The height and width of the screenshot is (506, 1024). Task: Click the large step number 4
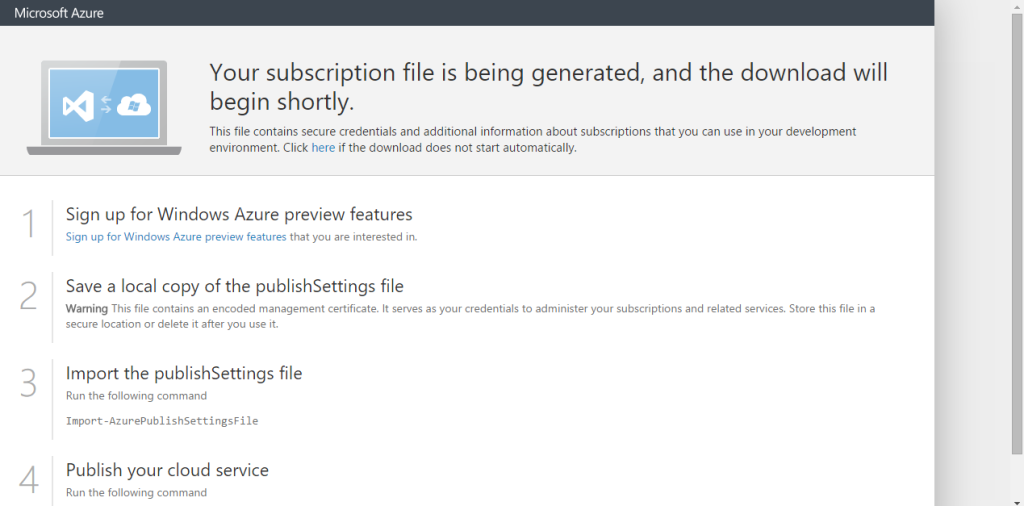[x=29, y=480]
